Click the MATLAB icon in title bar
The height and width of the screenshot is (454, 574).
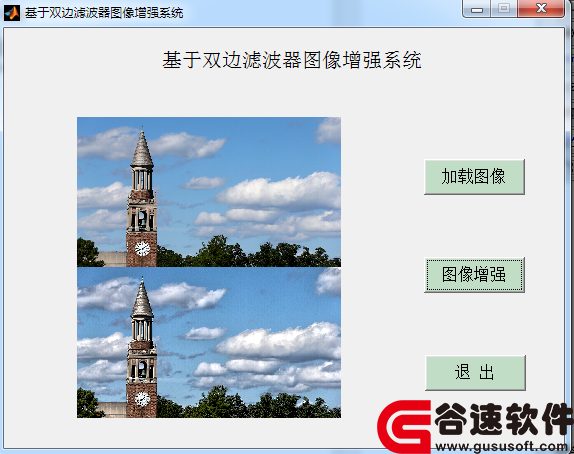coord(12,13)
